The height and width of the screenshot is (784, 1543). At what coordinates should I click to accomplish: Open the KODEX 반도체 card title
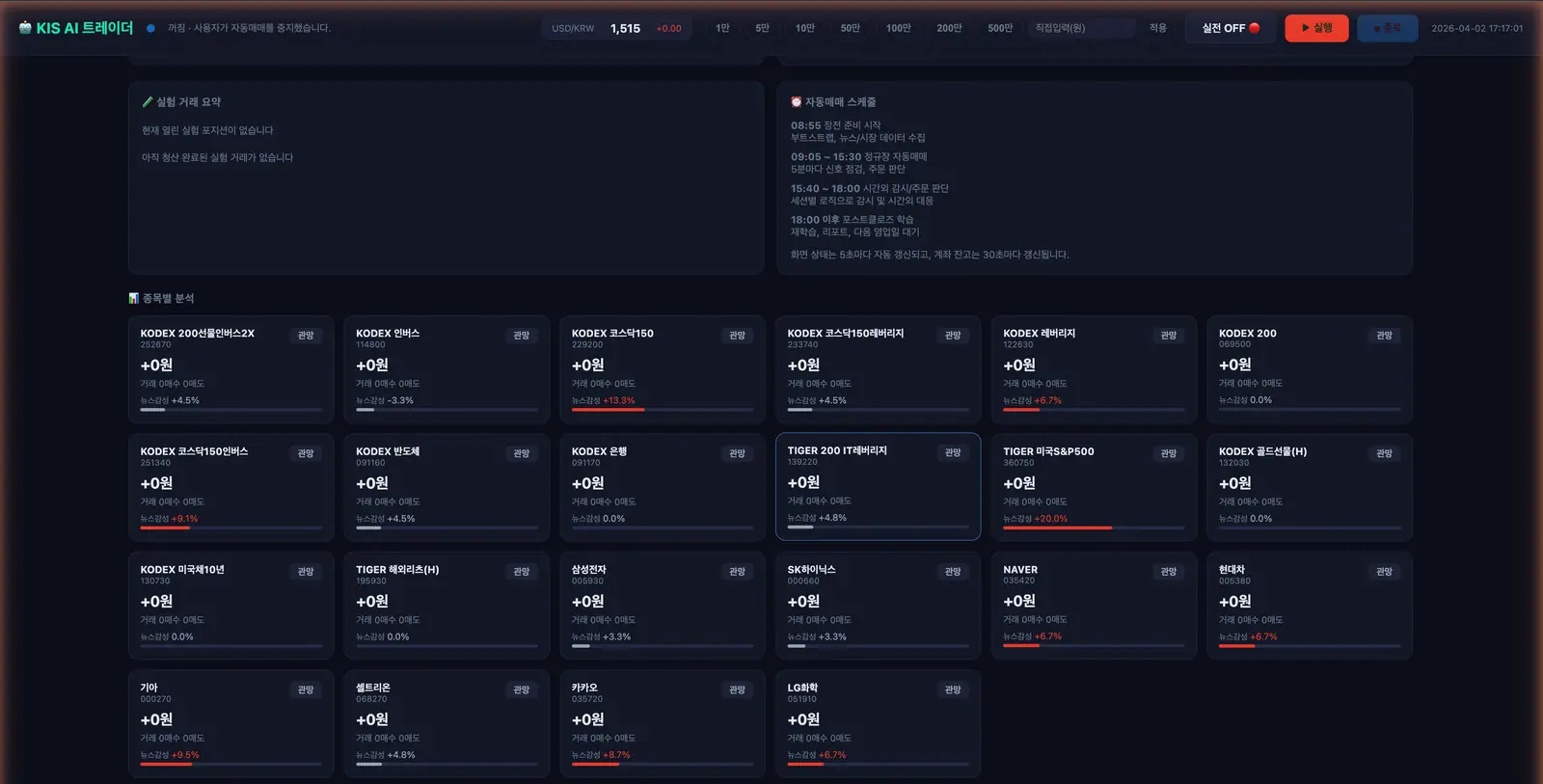click(x=388, y=451)
